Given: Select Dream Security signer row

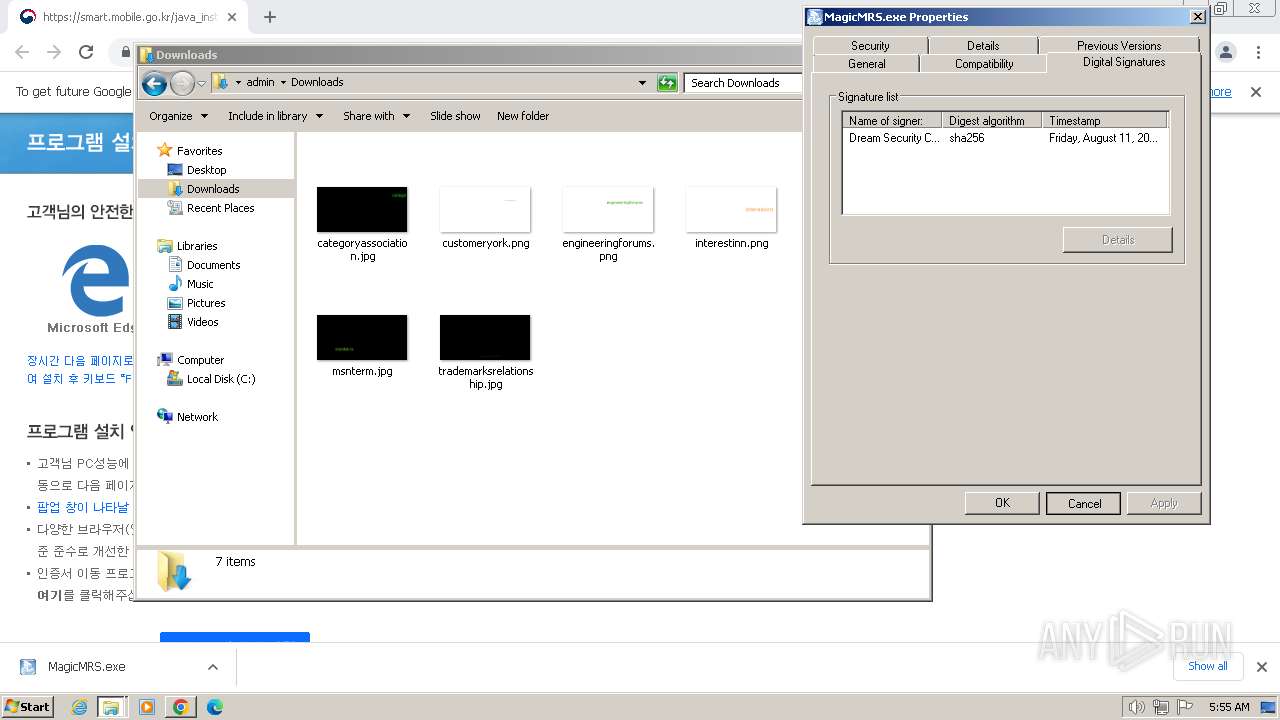Looking at the screenshot, I should (x=1005, y=138).
